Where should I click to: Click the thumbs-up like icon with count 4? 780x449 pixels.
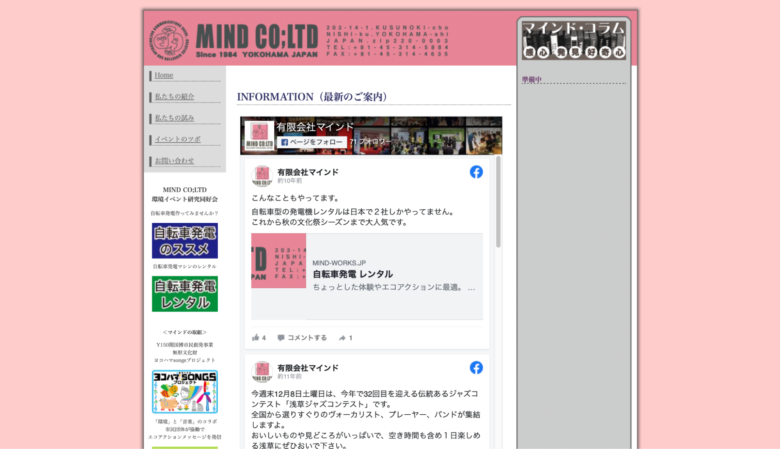click(x=259, y=338)
